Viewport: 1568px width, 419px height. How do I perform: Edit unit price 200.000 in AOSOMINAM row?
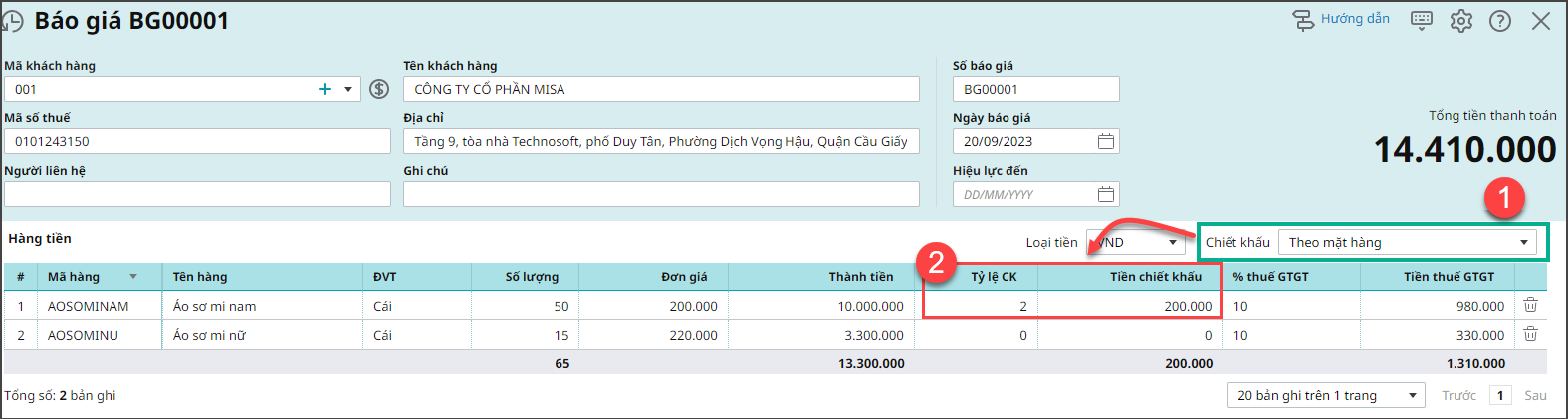tap(653, 306)
